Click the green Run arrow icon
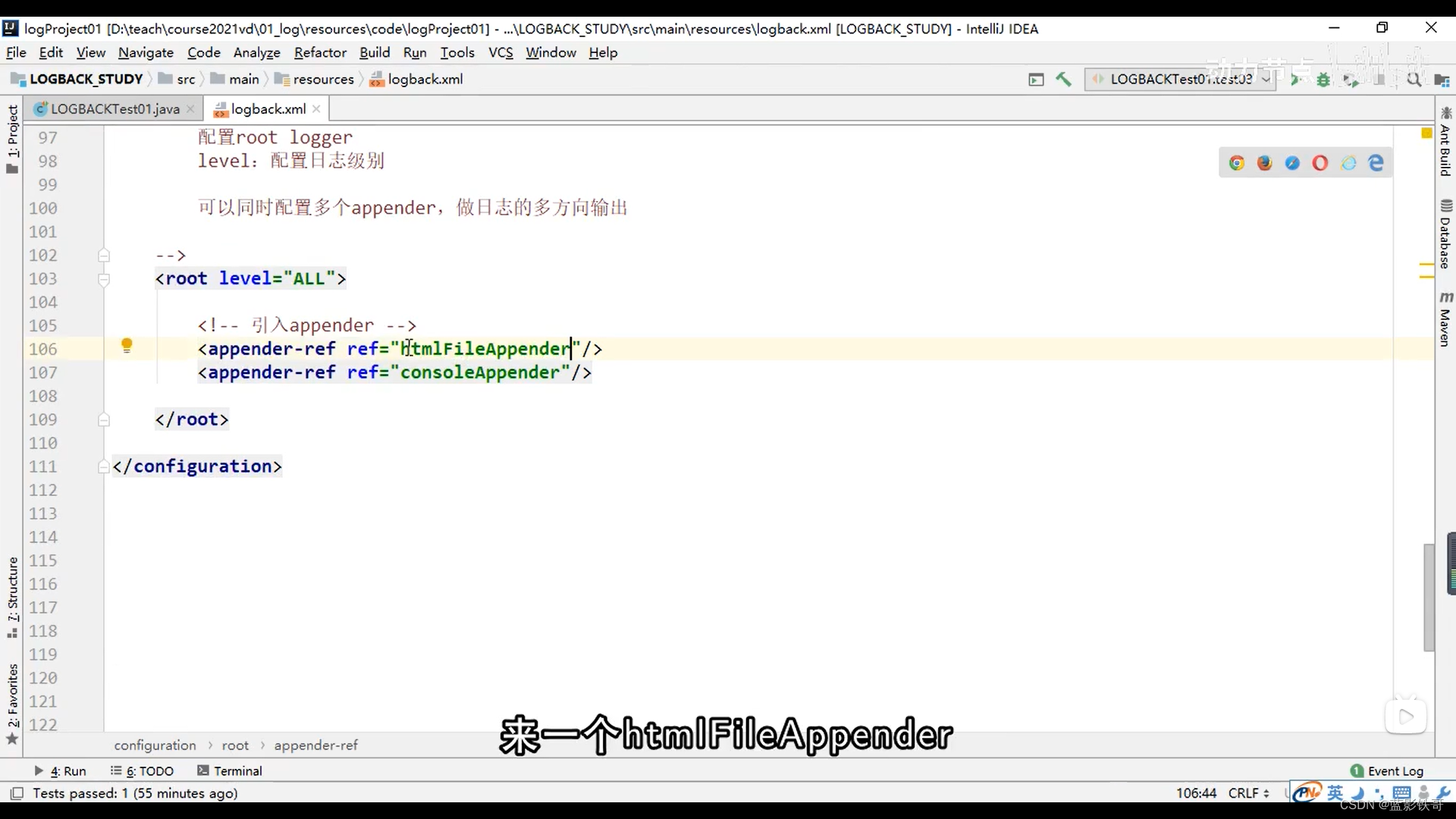 pyautogui.click(x=1296, y=80)
